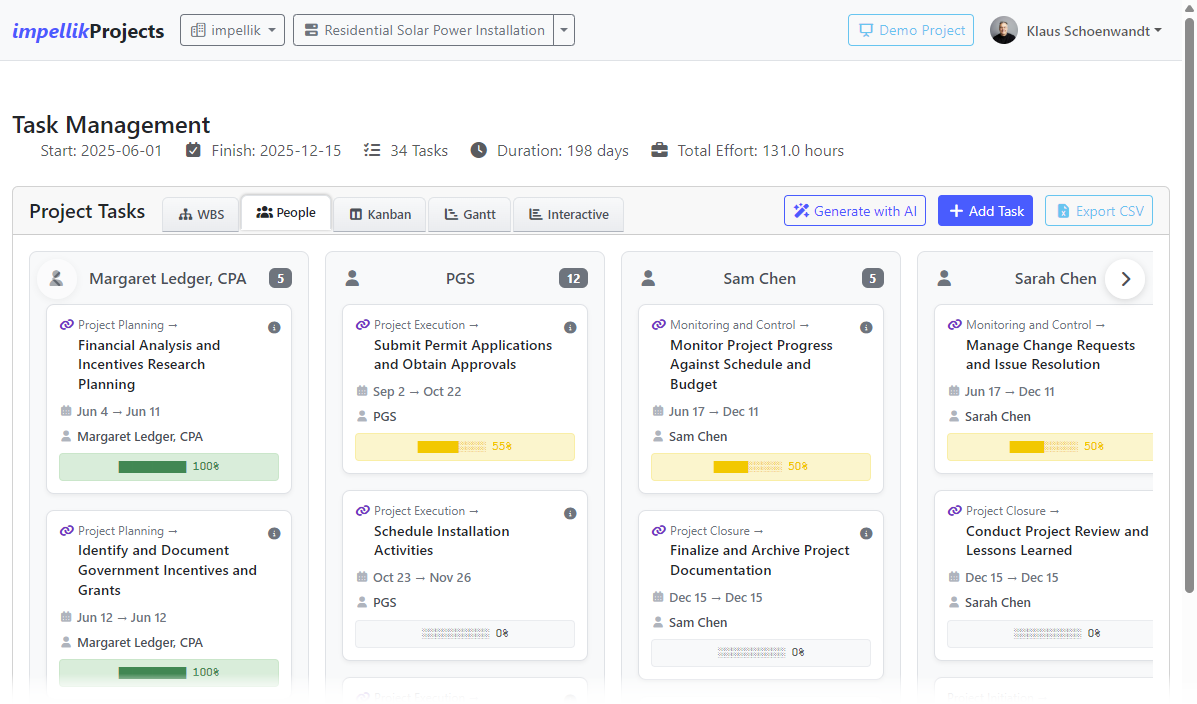Image resolution: width=1197 pixels, height=704 pixels.
Task: Click the Duration clock icon
Action: [479, 150]
